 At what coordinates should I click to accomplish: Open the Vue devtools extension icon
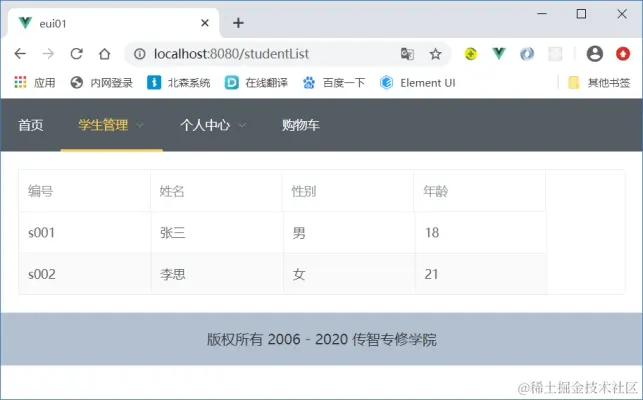point(499,53)
